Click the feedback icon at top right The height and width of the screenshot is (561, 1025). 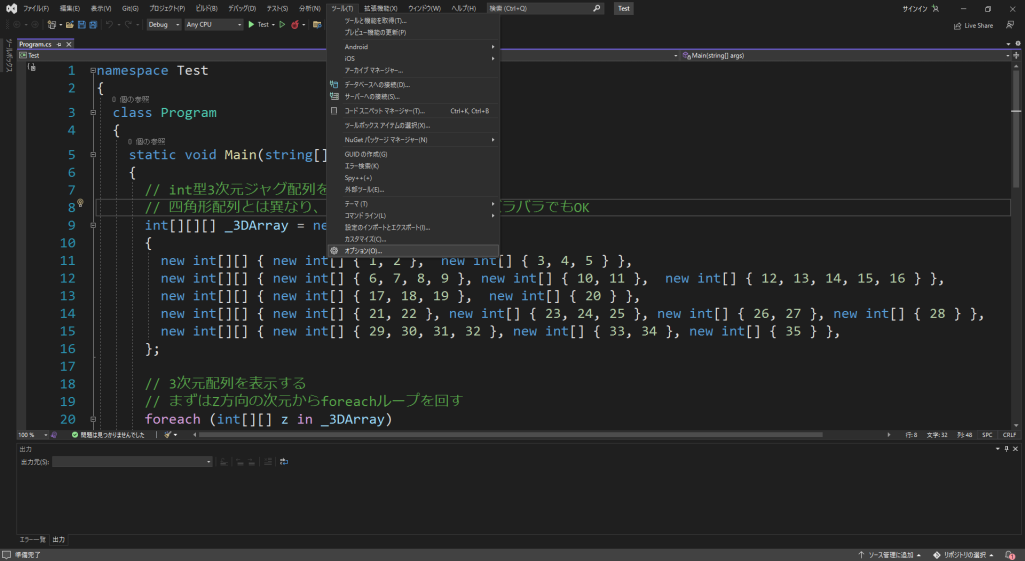point(1010,25)
